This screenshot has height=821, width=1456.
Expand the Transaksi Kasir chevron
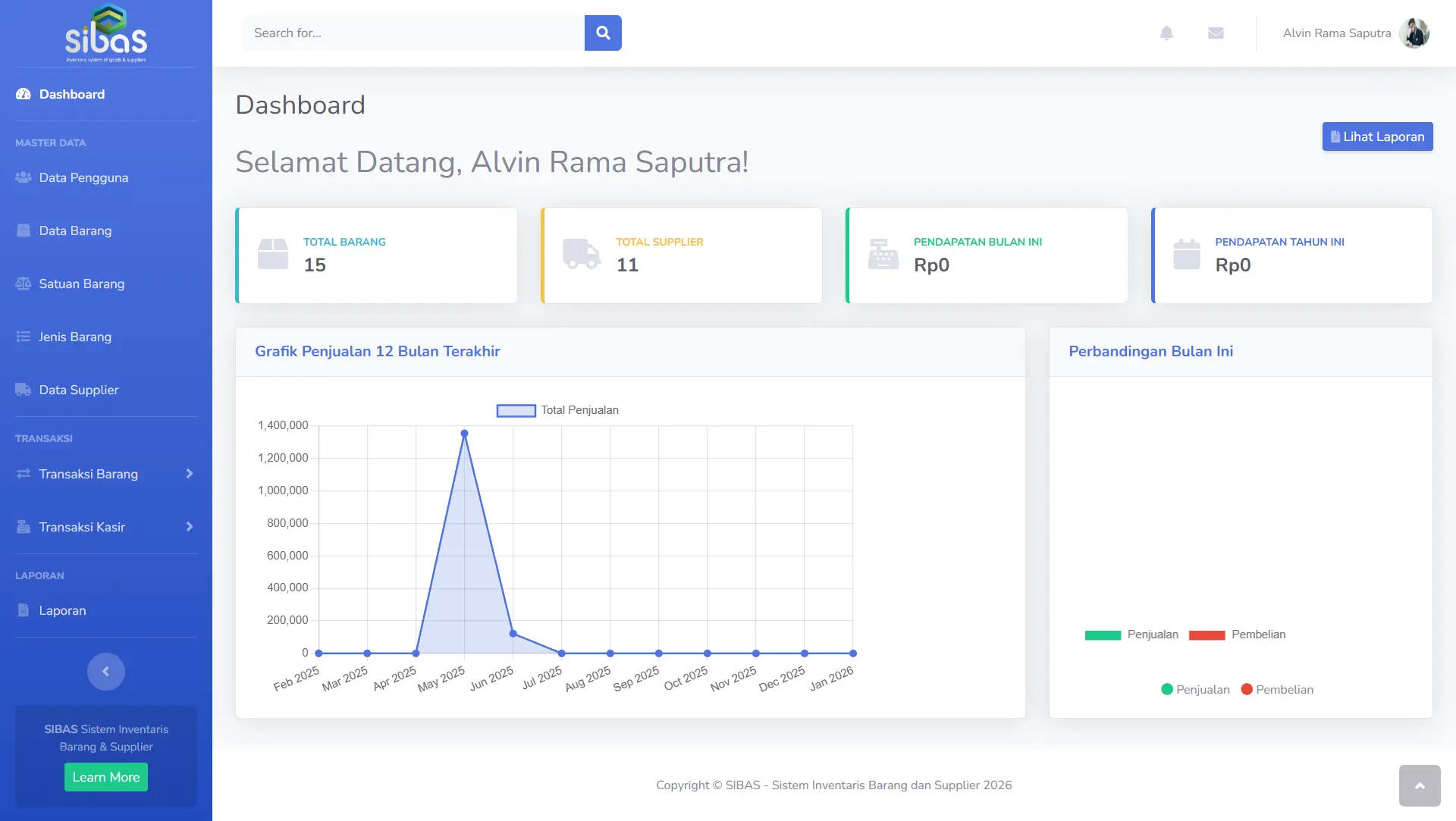click(x=190, y=527)
